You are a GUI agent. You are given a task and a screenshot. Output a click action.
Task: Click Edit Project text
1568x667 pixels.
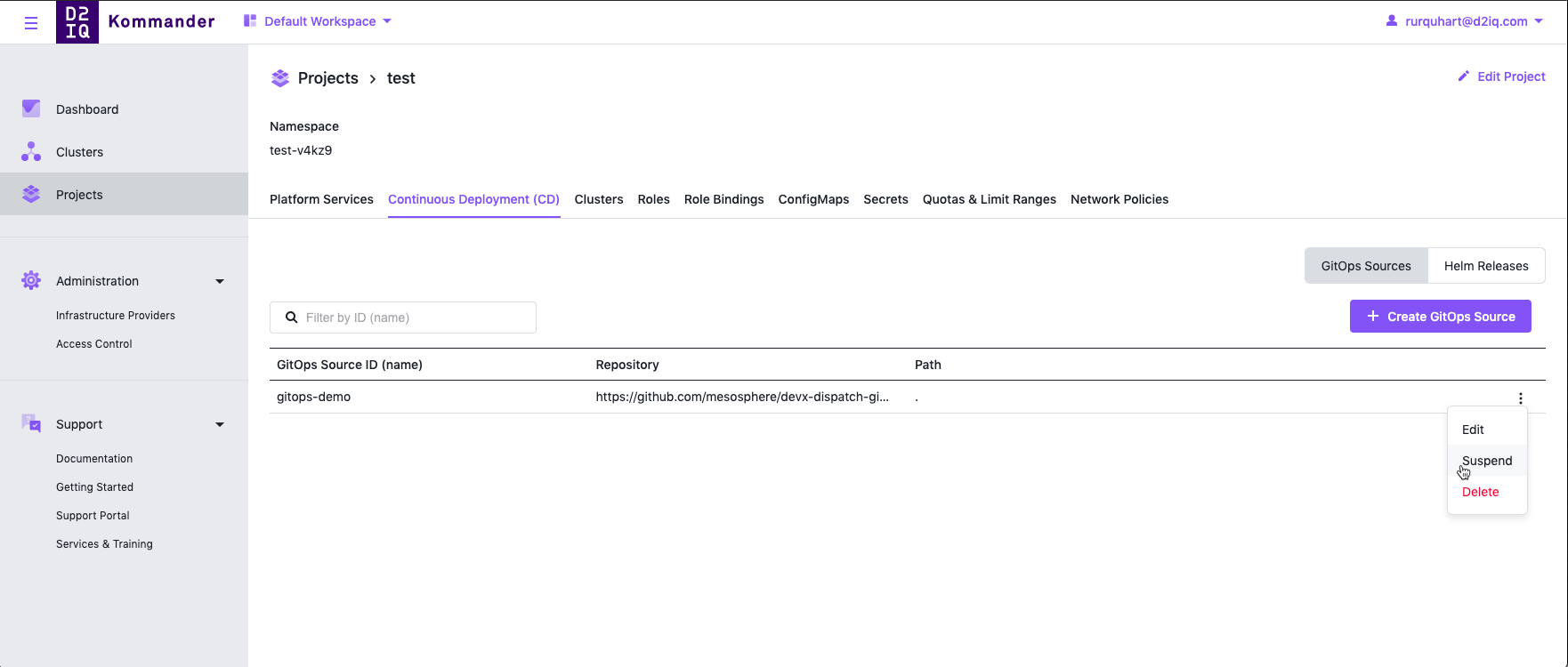[1511, 76]
